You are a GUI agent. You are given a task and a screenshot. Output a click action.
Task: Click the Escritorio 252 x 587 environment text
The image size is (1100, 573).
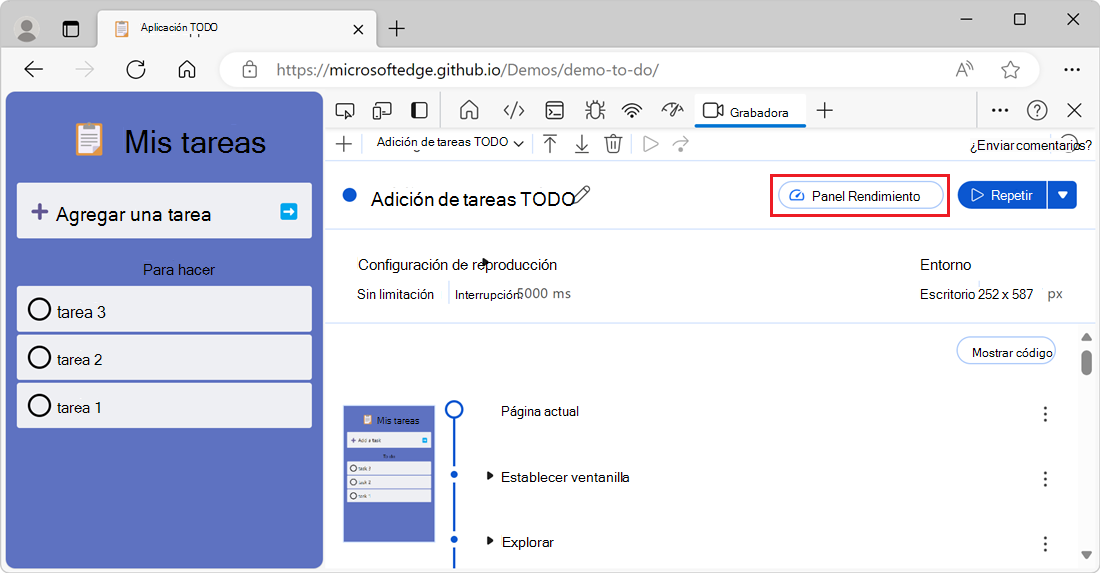coord(977,295)
